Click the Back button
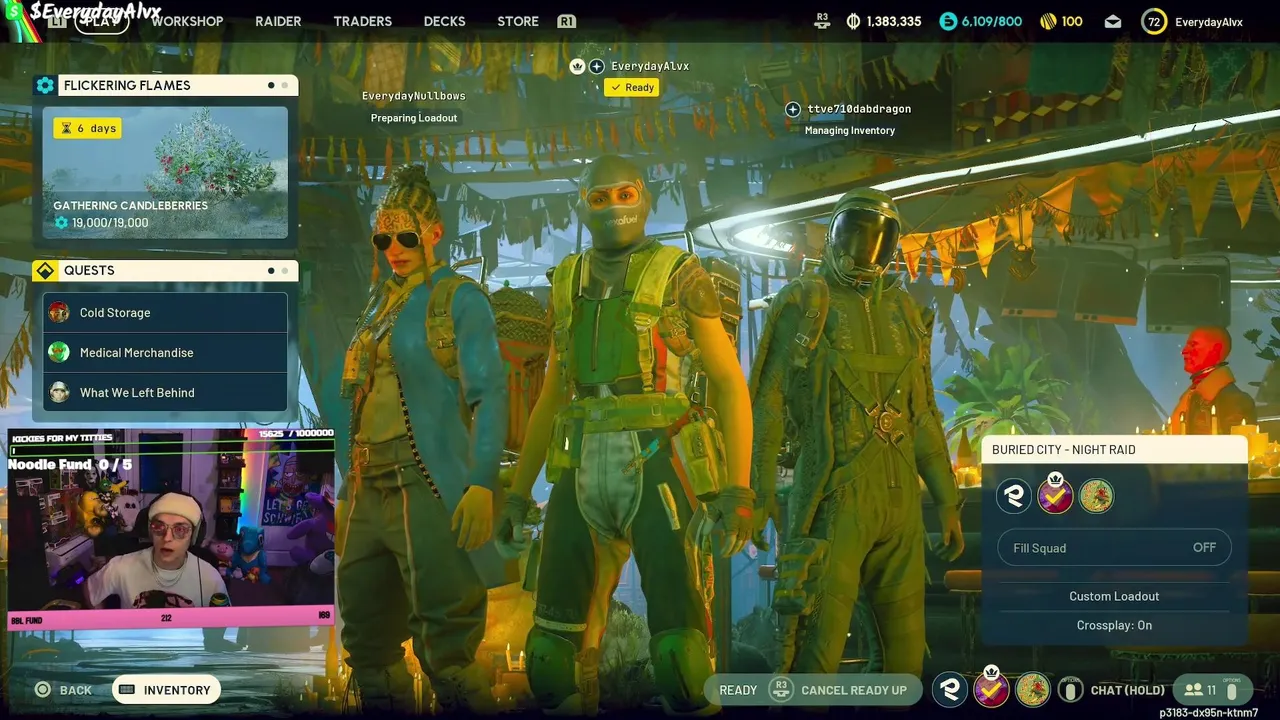The image size is (1280, 720). point(63,690)
